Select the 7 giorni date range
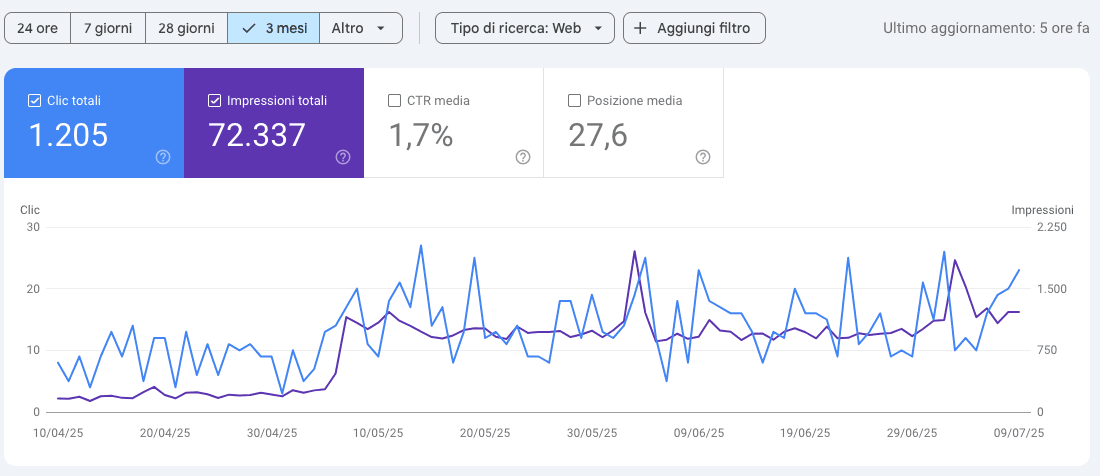Screen dimensions: 1100x476 [108, 28]
